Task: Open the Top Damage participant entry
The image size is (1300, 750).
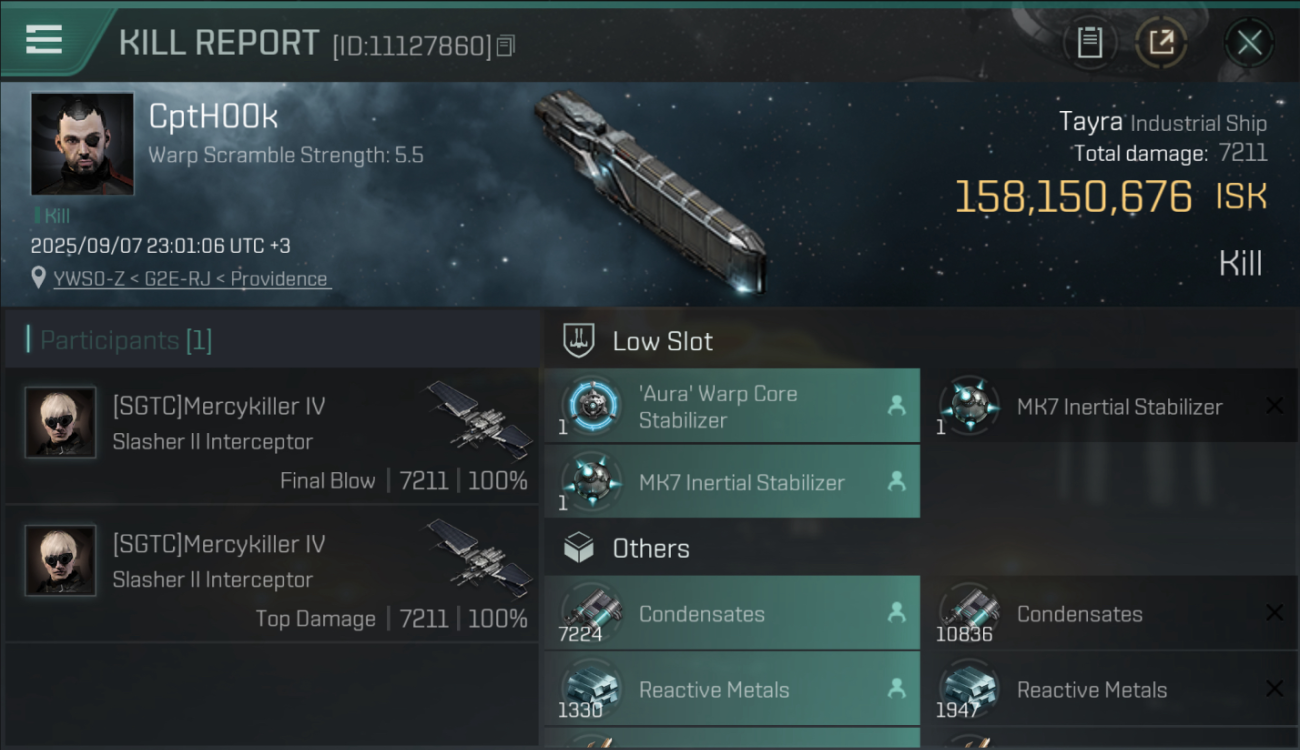Action: click(x=272, y=574)
